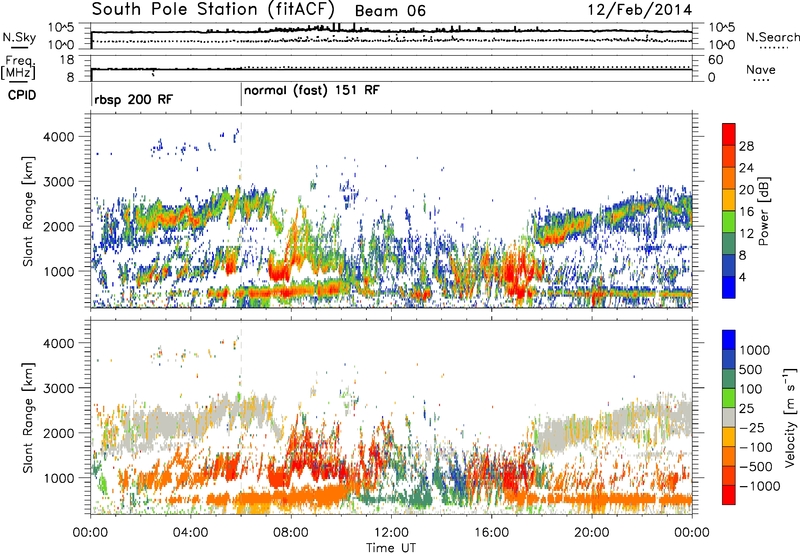Click the blue top of the Velocity color bar
The width and height of the screenshot is (800, 554).
coord(729,340)
